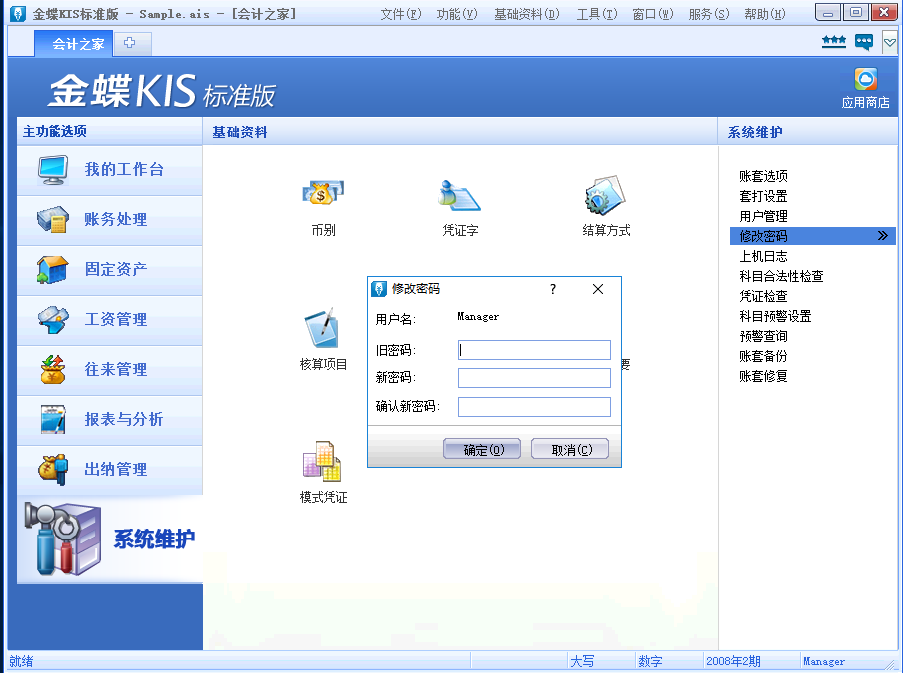This screenshot has width=903, height=673.
Task: Open the 工具(T) menu
Action: click(x=597, y=14)
